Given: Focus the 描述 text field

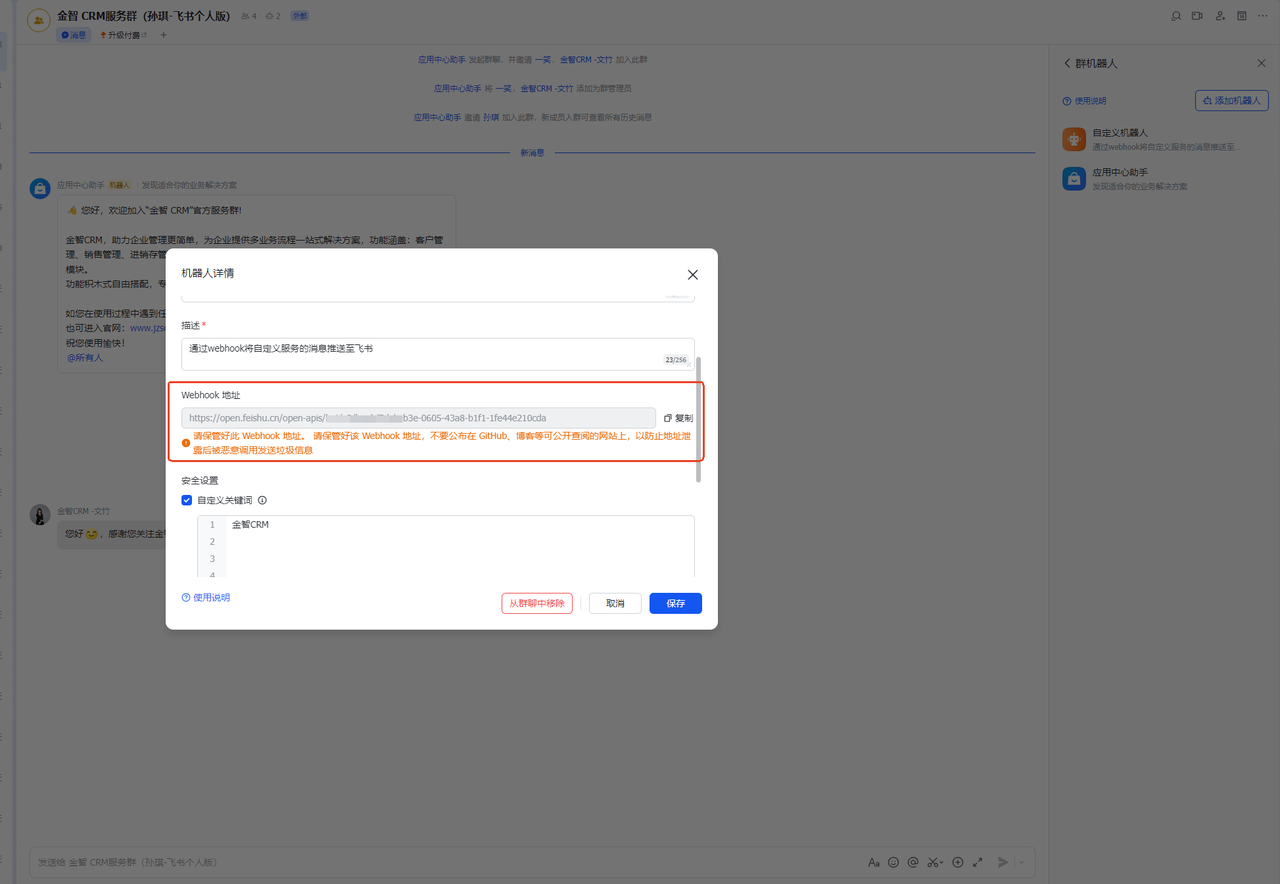Looking at the screenshot, I should (438, 354).
